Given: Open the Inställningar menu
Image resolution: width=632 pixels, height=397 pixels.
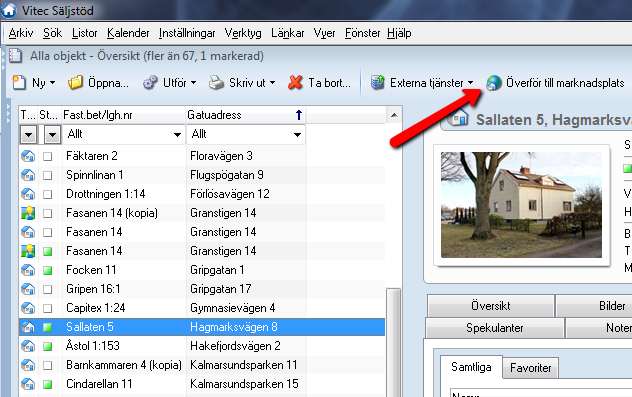Looking at the screenshot, I should pyautogui.click(x=187, y=33).
